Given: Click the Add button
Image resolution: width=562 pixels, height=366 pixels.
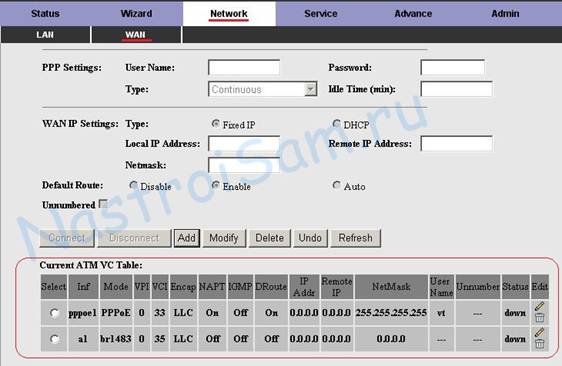Looking at the screenshot, I should pos(187,238).
